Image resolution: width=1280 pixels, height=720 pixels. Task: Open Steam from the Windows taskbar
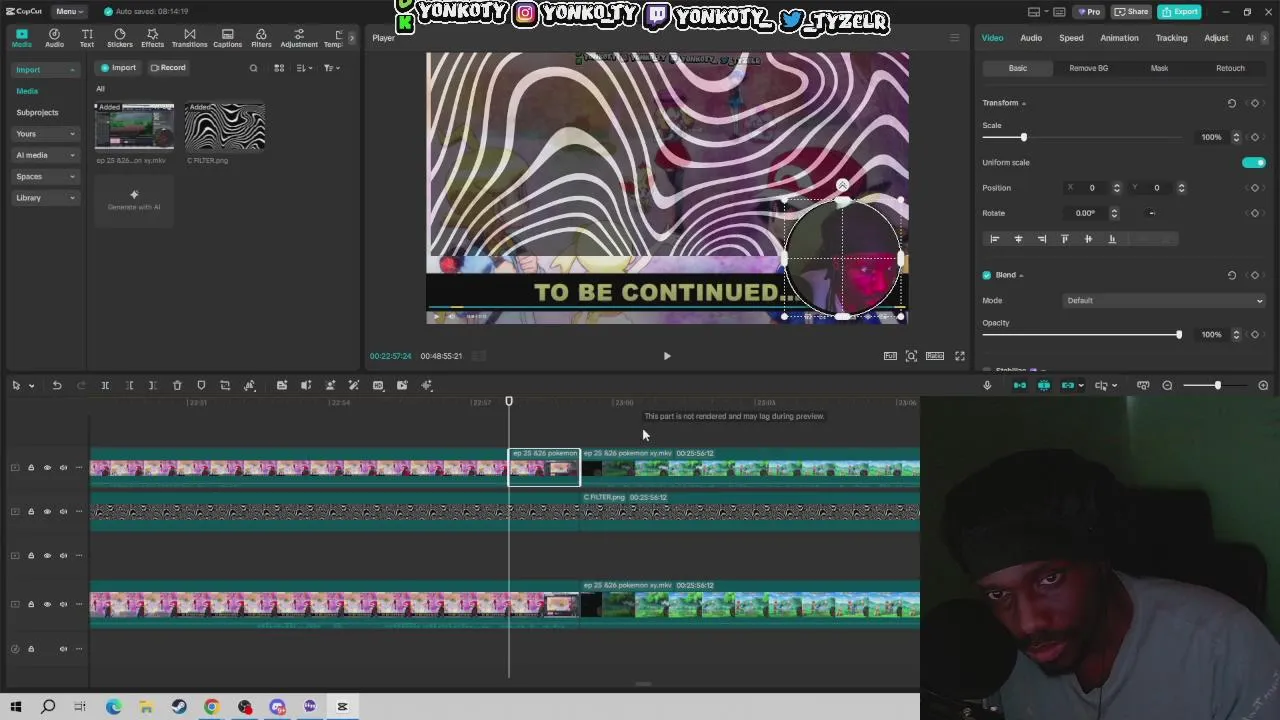point(179,707)
